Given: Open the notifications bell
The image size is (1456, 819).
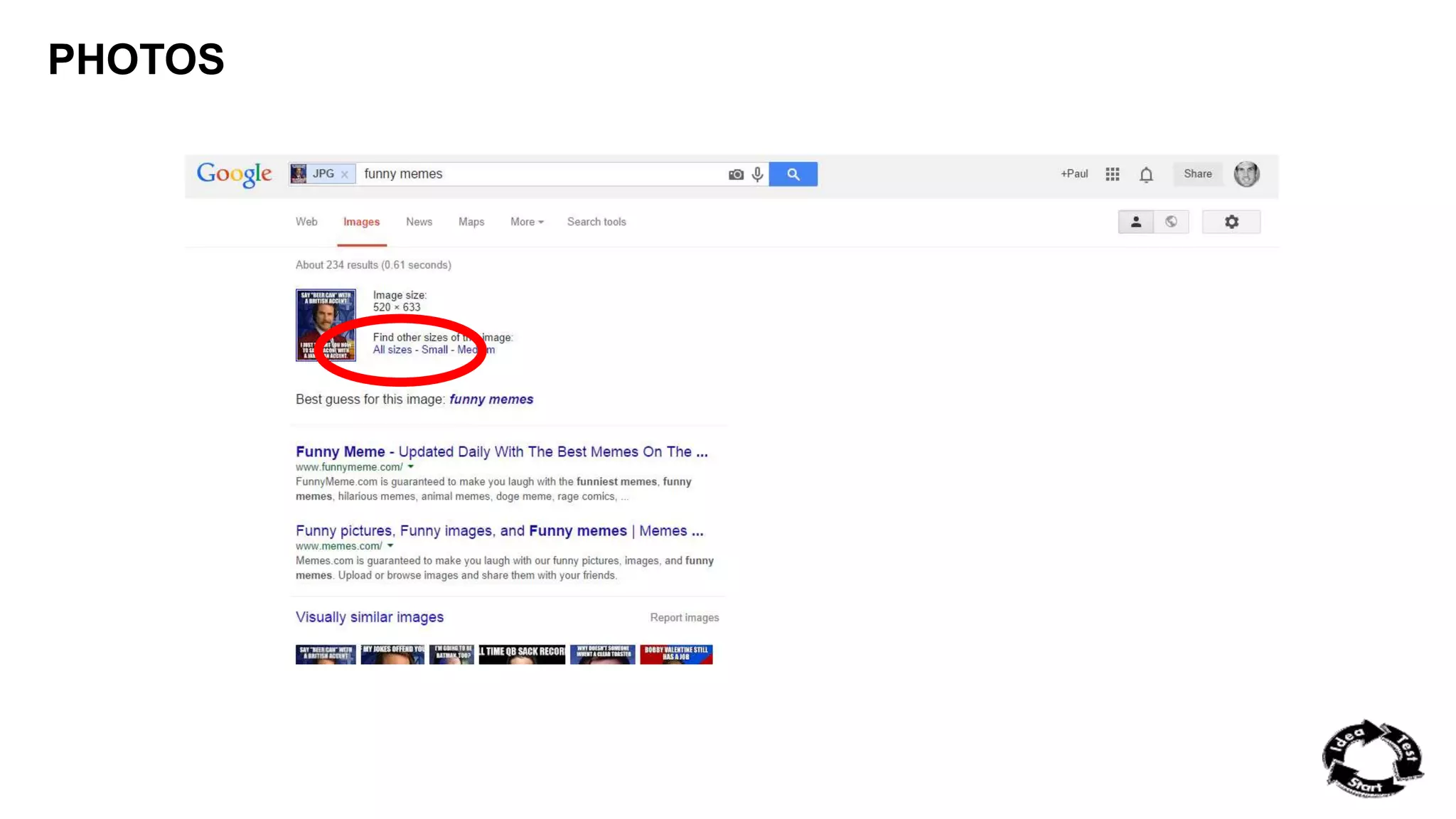Looking at the screenshot, I should pyautogui.click(x=1146, y=174).
